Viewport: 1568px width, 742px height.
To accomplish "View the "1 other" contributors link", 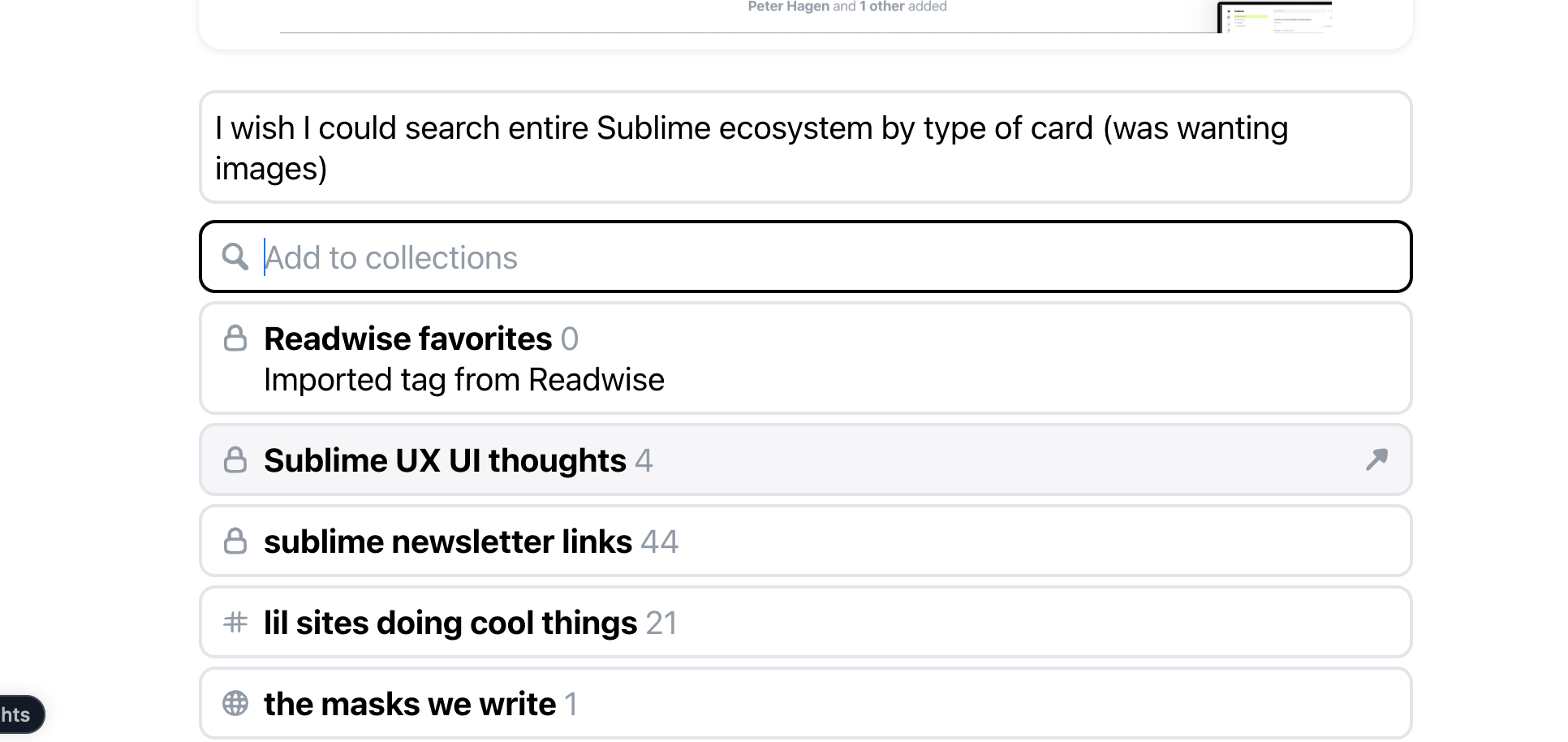I will tap(882, 6).
